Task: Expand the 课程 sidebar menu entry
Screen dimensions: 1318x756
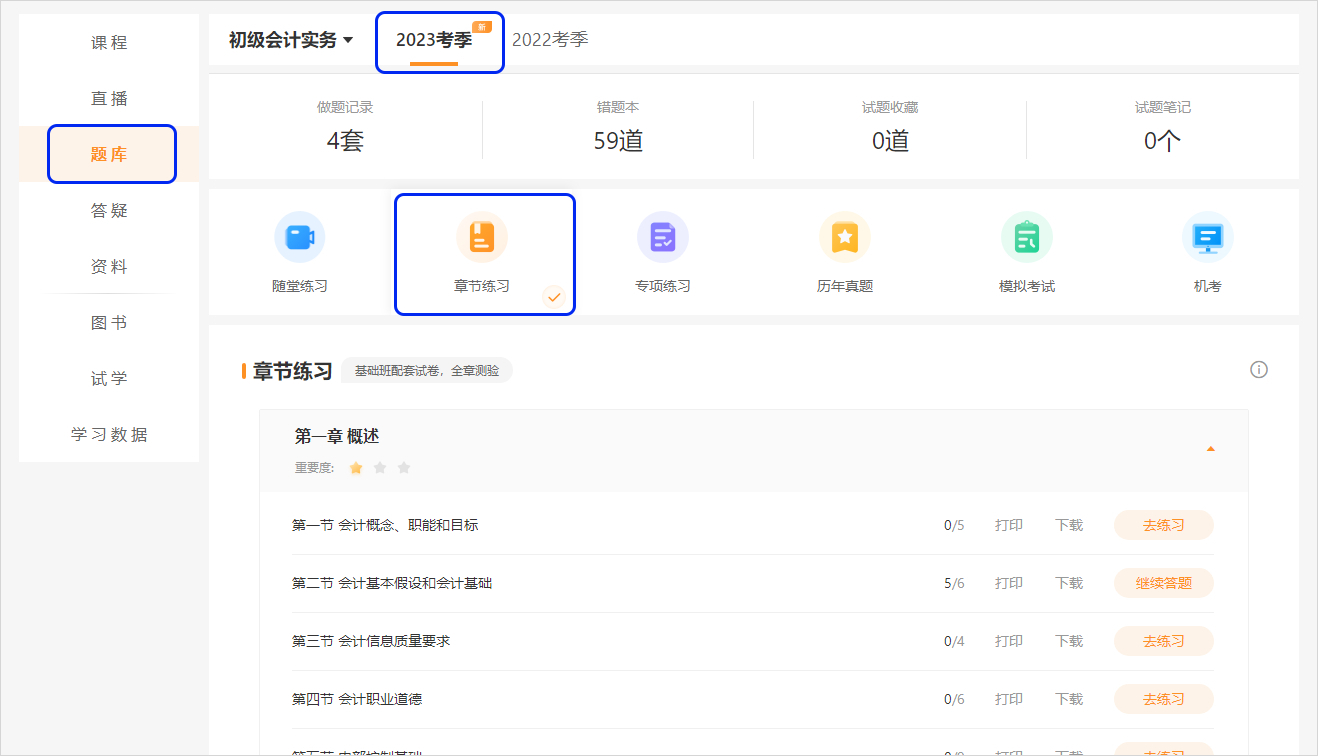Action: (x=108, y=42)
